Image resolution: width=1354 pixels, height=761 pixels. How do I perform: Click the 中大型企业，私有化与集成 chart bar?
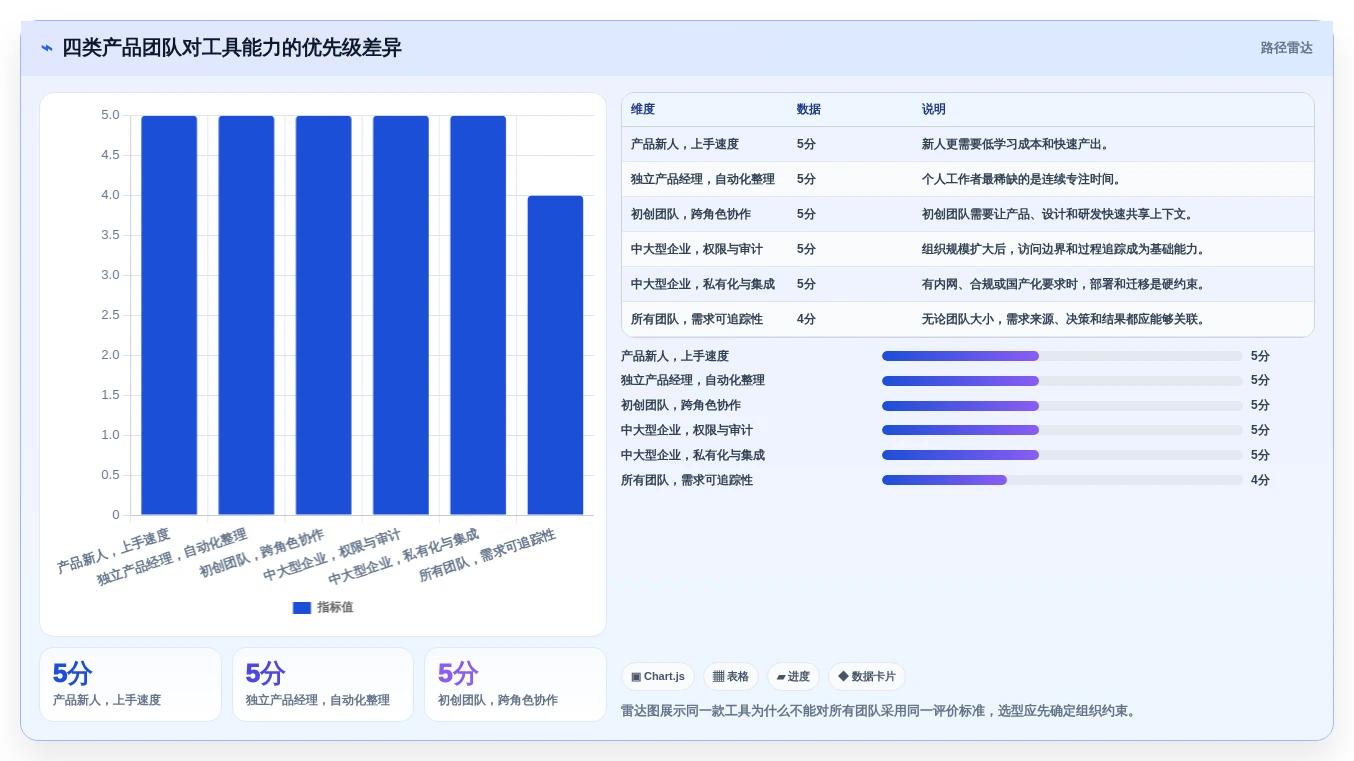(478, 315)
